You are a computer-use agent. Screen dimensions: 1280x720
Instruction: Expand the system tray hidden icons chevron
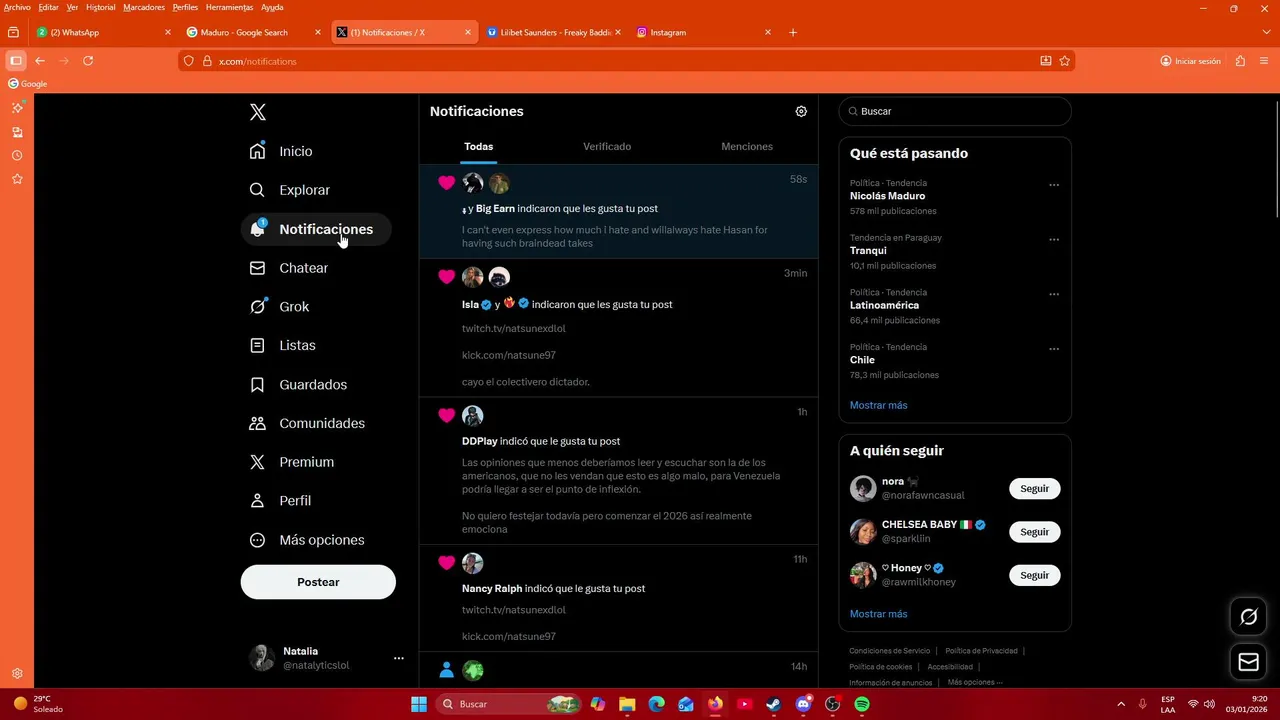point(1120,704)
